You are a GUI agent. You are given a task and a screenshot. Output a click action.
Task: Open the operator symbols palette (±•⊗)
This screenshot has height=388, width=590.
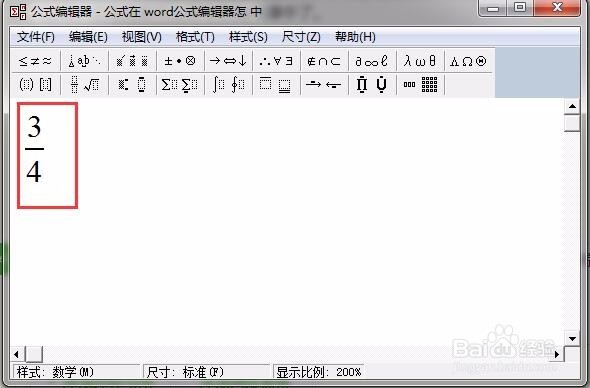point(180,61)
